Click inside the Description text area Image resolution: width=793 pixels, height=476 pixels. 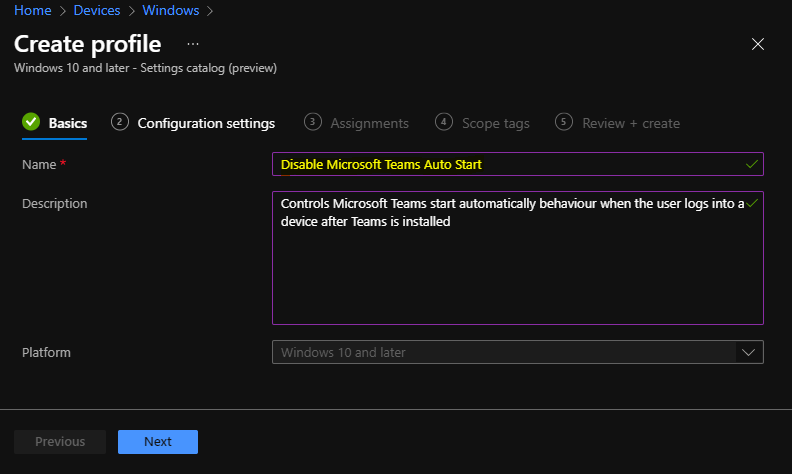[x=517, y=258]
